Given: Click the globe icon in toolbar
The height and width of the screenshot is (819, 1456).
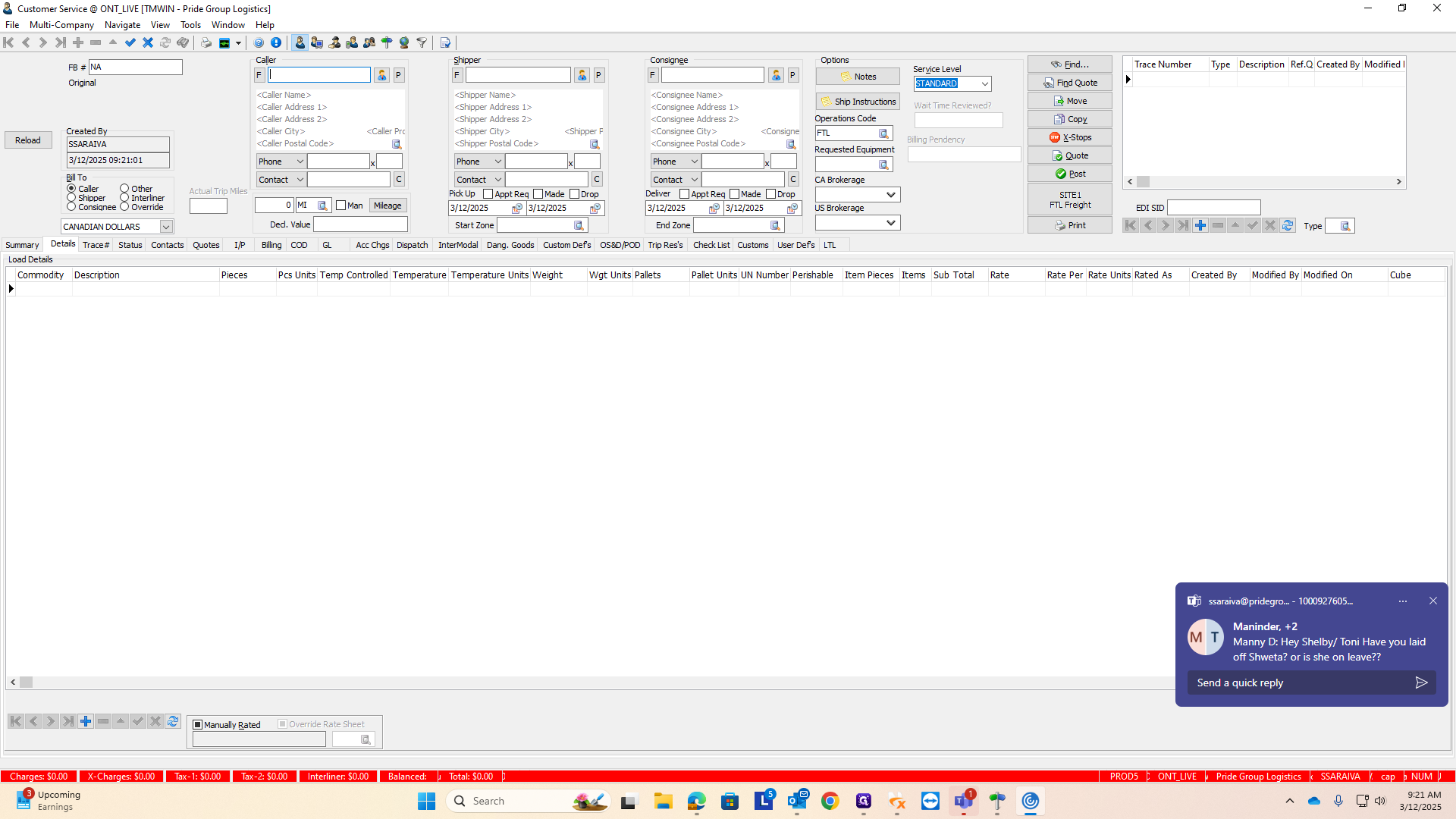Looking at the screenshot, I should click(x=404, y=43).
